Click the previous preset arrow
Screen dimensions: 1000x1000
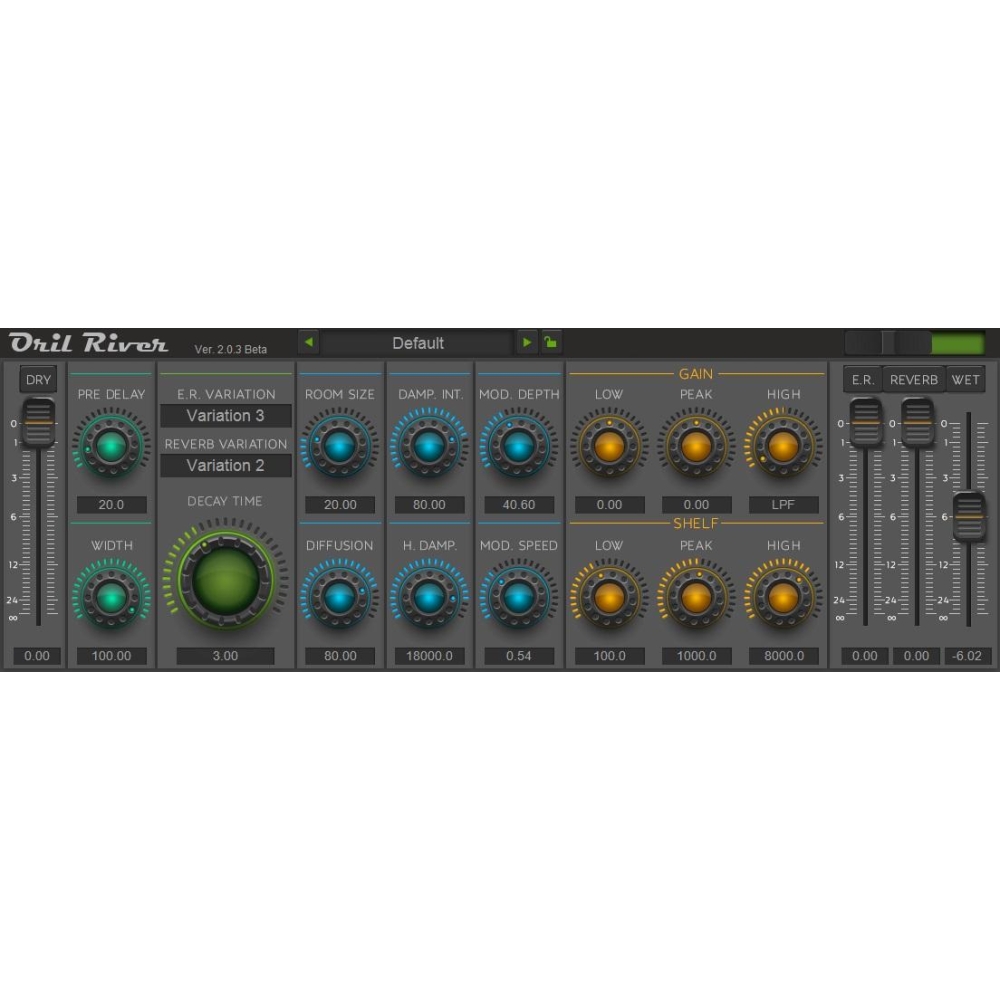[309, 343]
